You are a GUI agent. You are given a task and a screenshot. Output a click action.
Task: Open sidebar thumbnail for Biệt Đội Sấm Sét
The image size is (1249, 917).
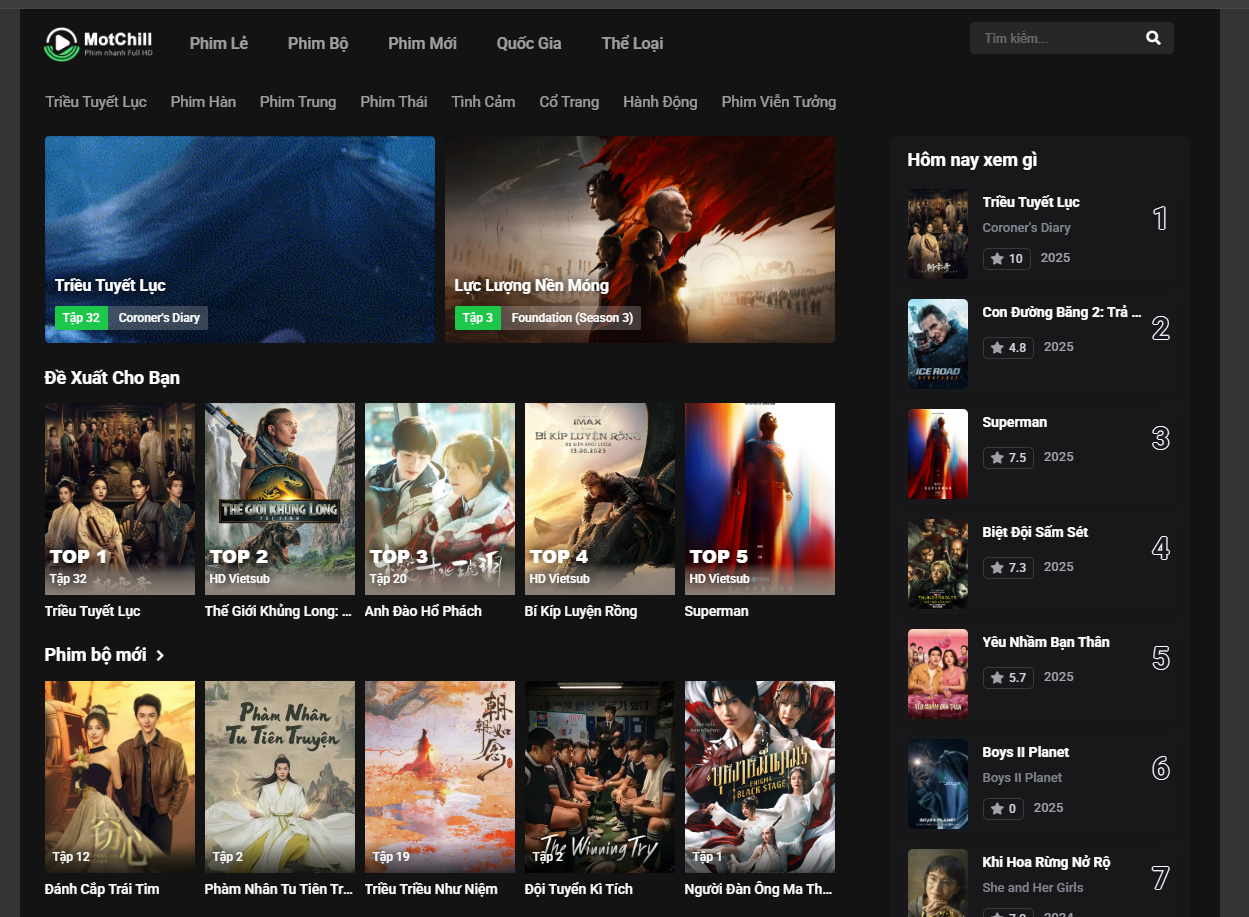coord(938,564)
